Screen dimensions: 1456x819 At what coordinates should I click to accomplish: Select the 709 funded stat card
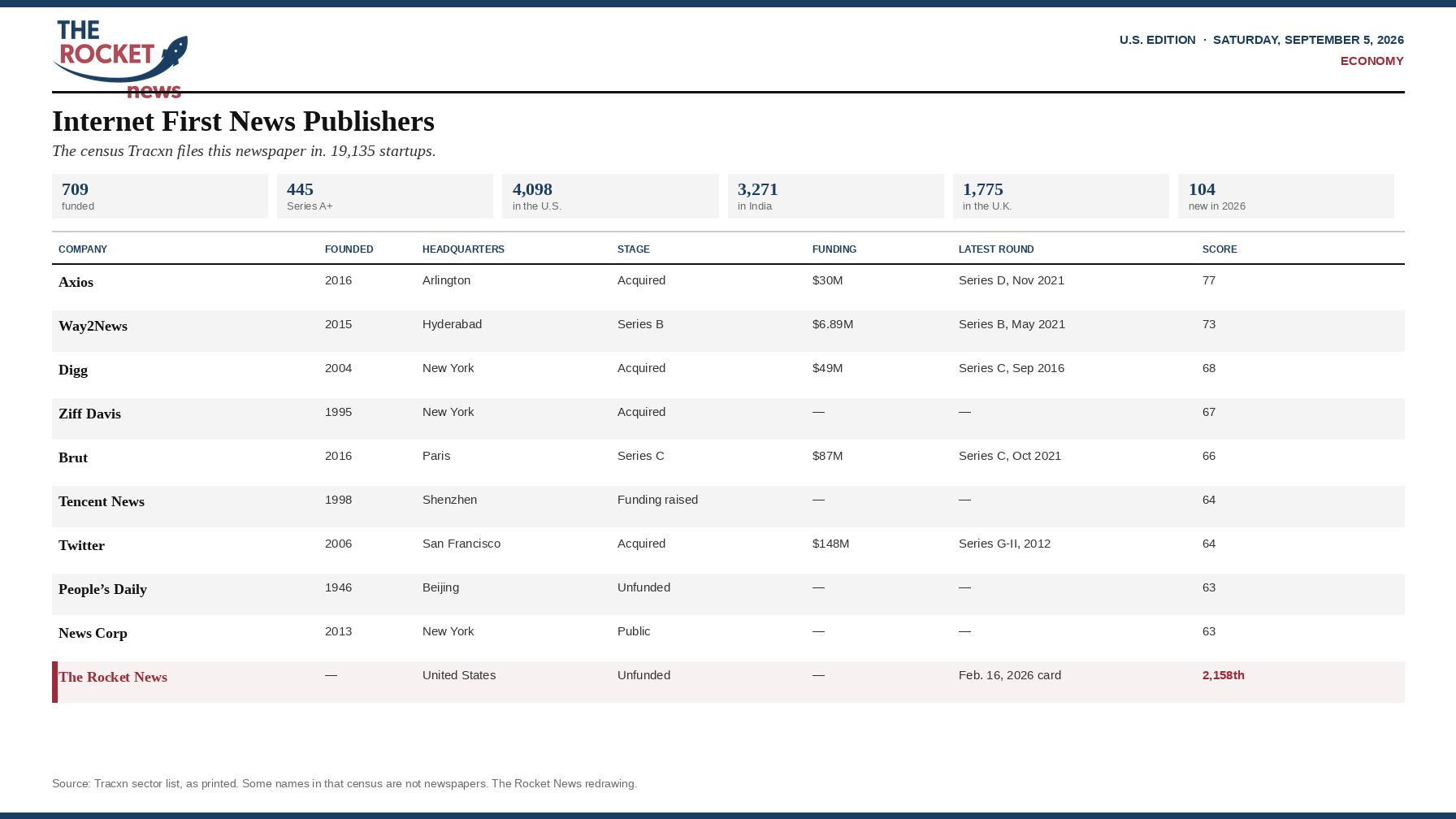click(160, 196)
